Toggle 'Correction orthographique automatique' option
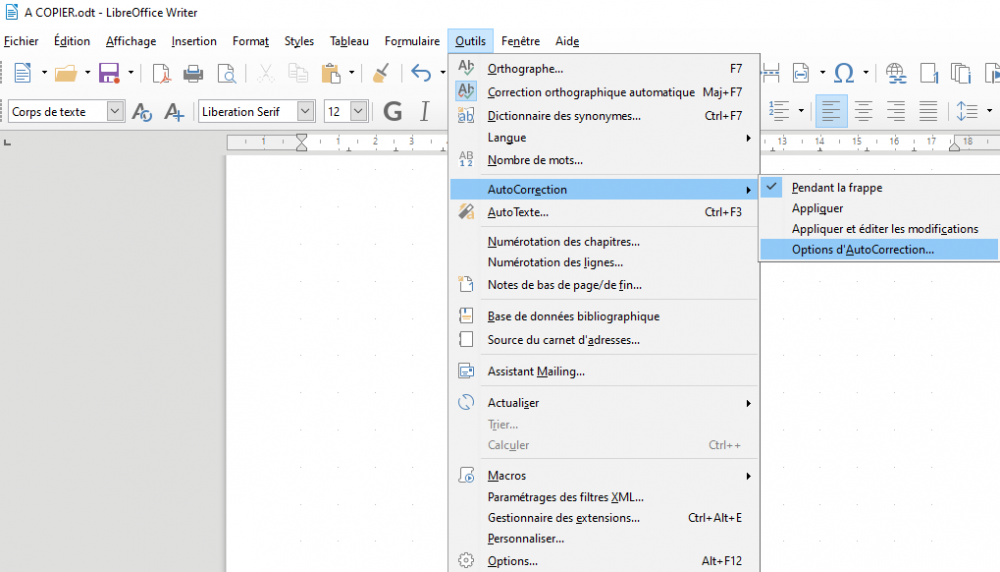Viewport: 1000px width, 572px height. pyautogui.click(x=590, y=92)
